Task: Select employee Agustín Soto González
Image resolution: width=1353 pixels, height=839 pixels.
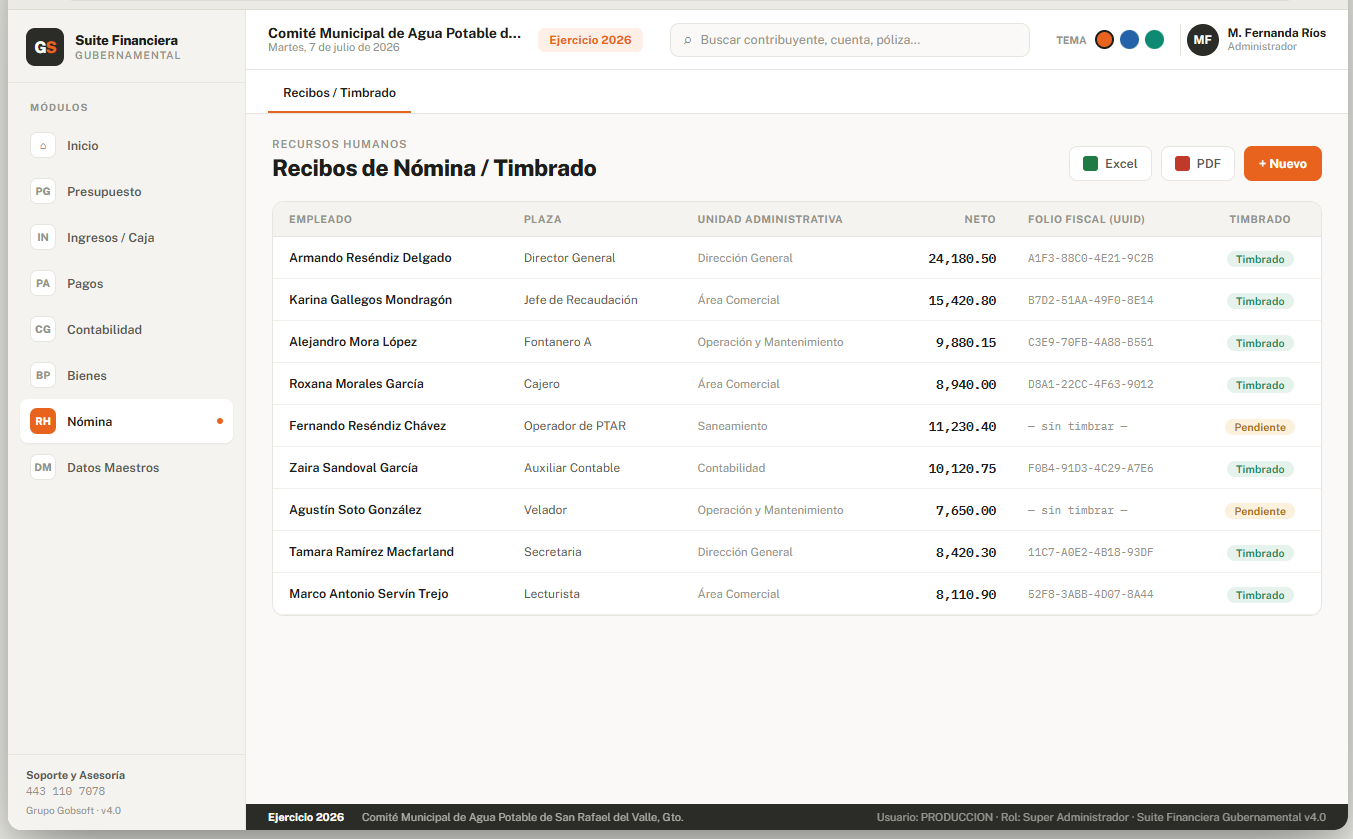Action: coord(355,510)
